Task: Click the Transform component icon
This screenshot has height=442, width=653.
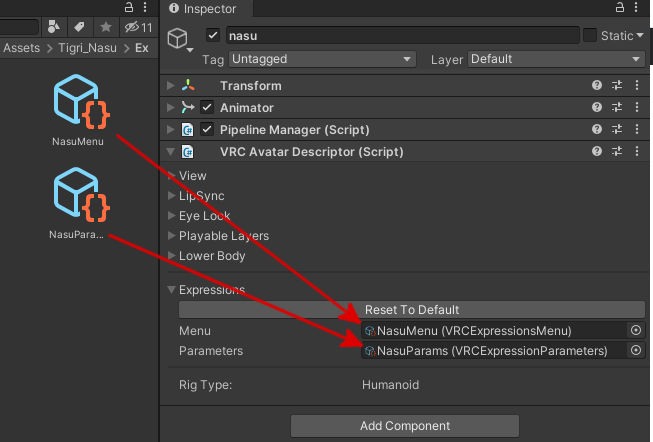Action: pyautogui.click(x=188, y=85)
